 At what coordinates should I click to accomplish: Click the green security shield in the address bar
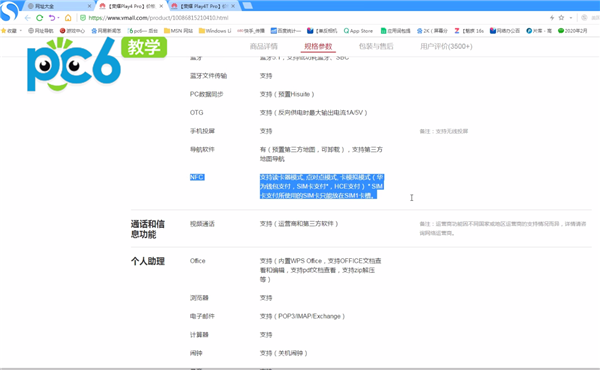point(83,18)
